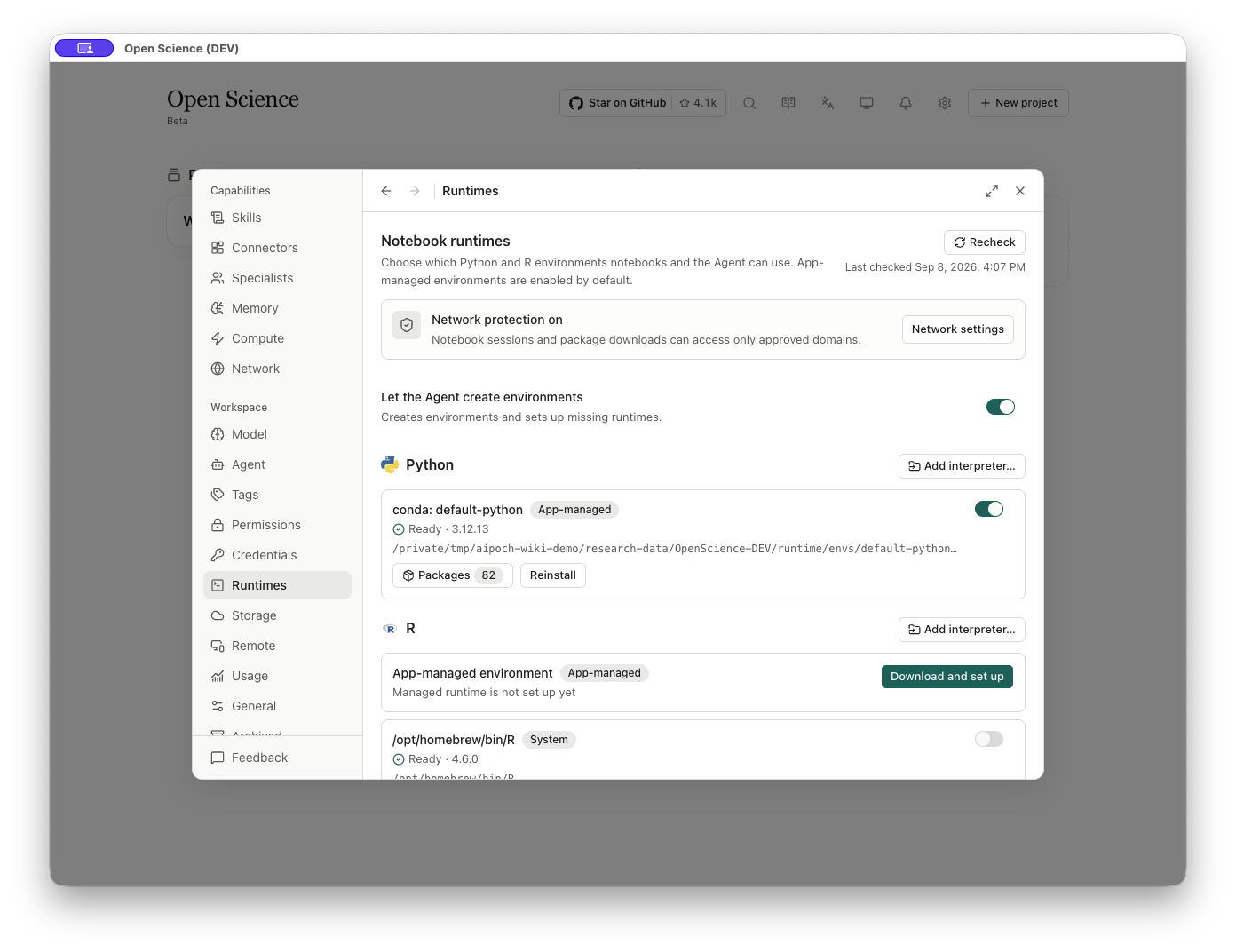Click 'Managed runtime is not set up yet'
1236x952 pixels.
coord(484,693)
